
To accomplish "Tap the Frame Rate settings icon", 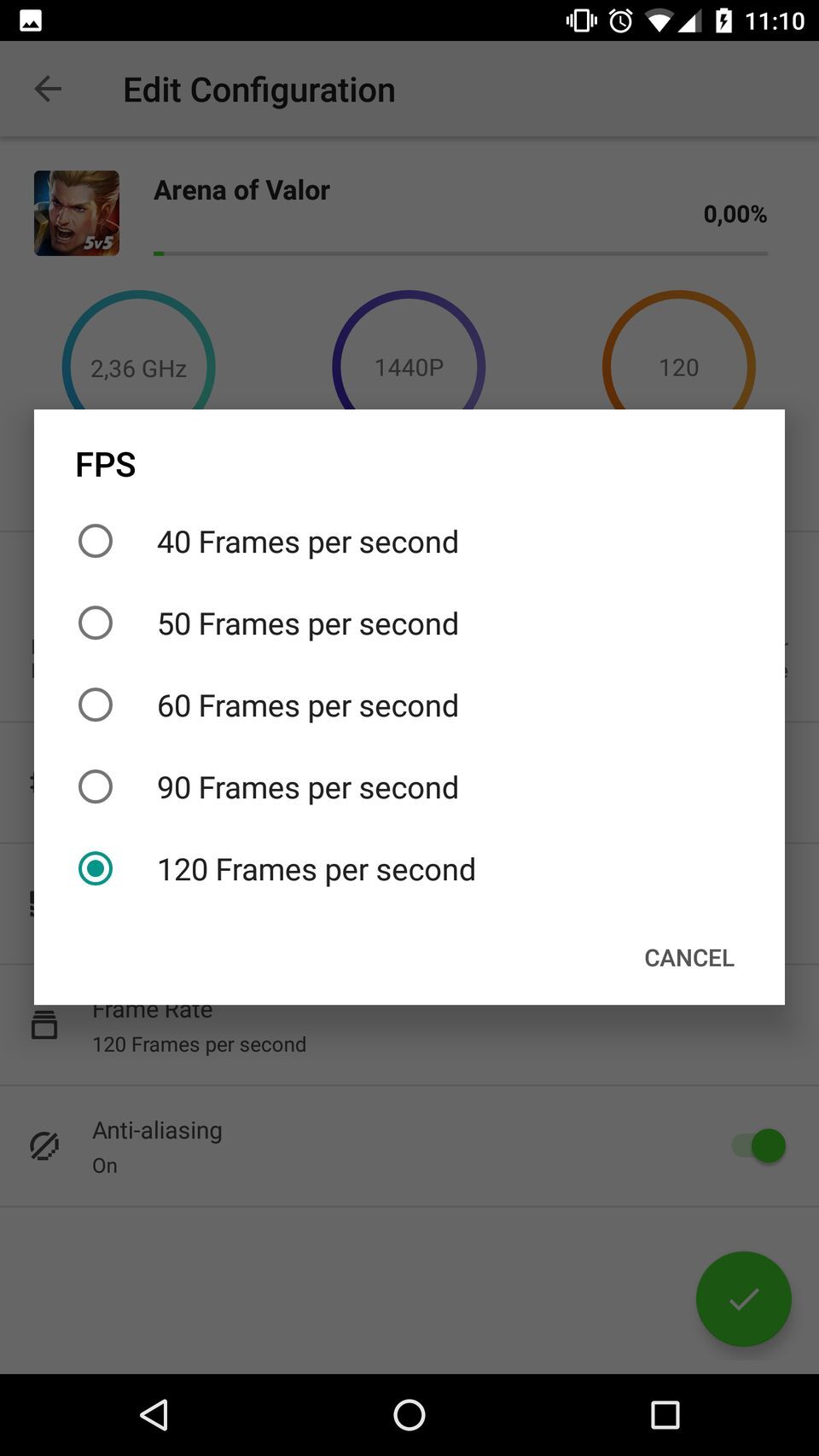I will (x=44, y=1024).
